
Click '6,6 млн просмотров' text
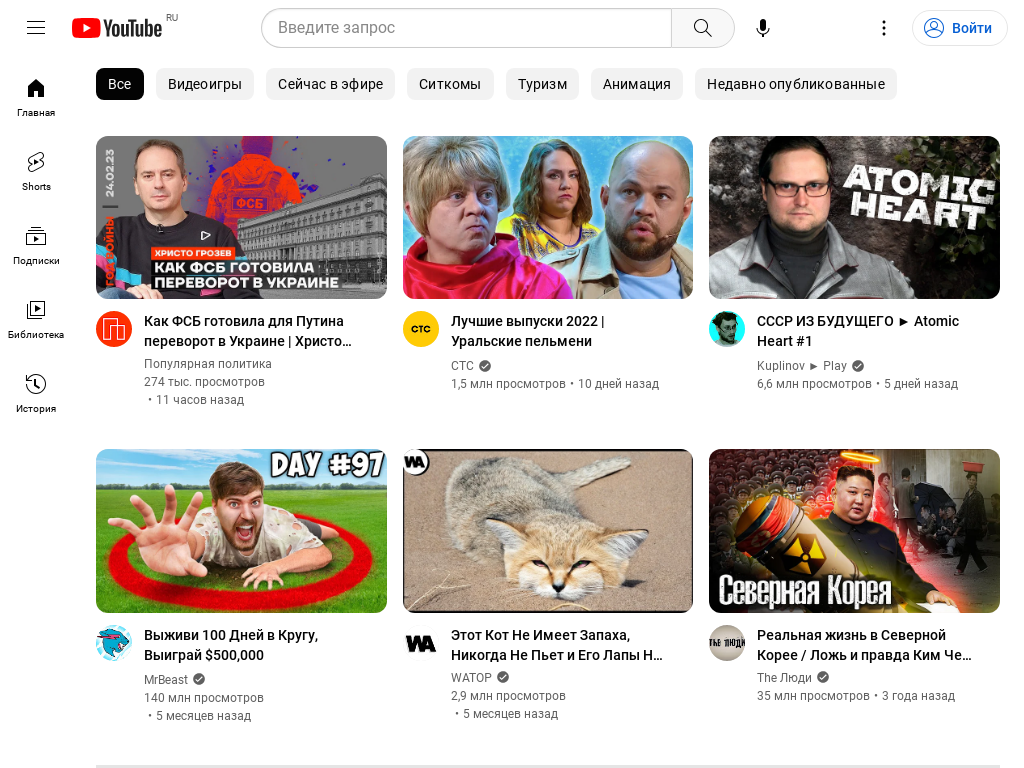tap(814, 384)
